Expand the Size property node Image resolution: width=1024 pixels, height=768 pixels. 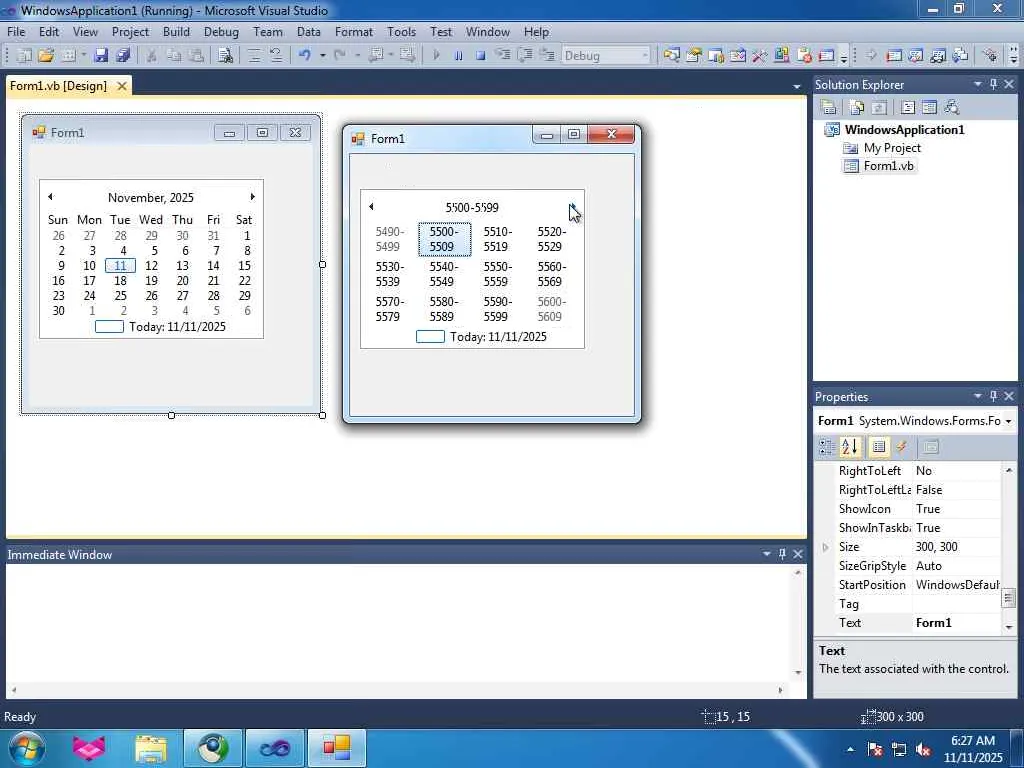825,547
